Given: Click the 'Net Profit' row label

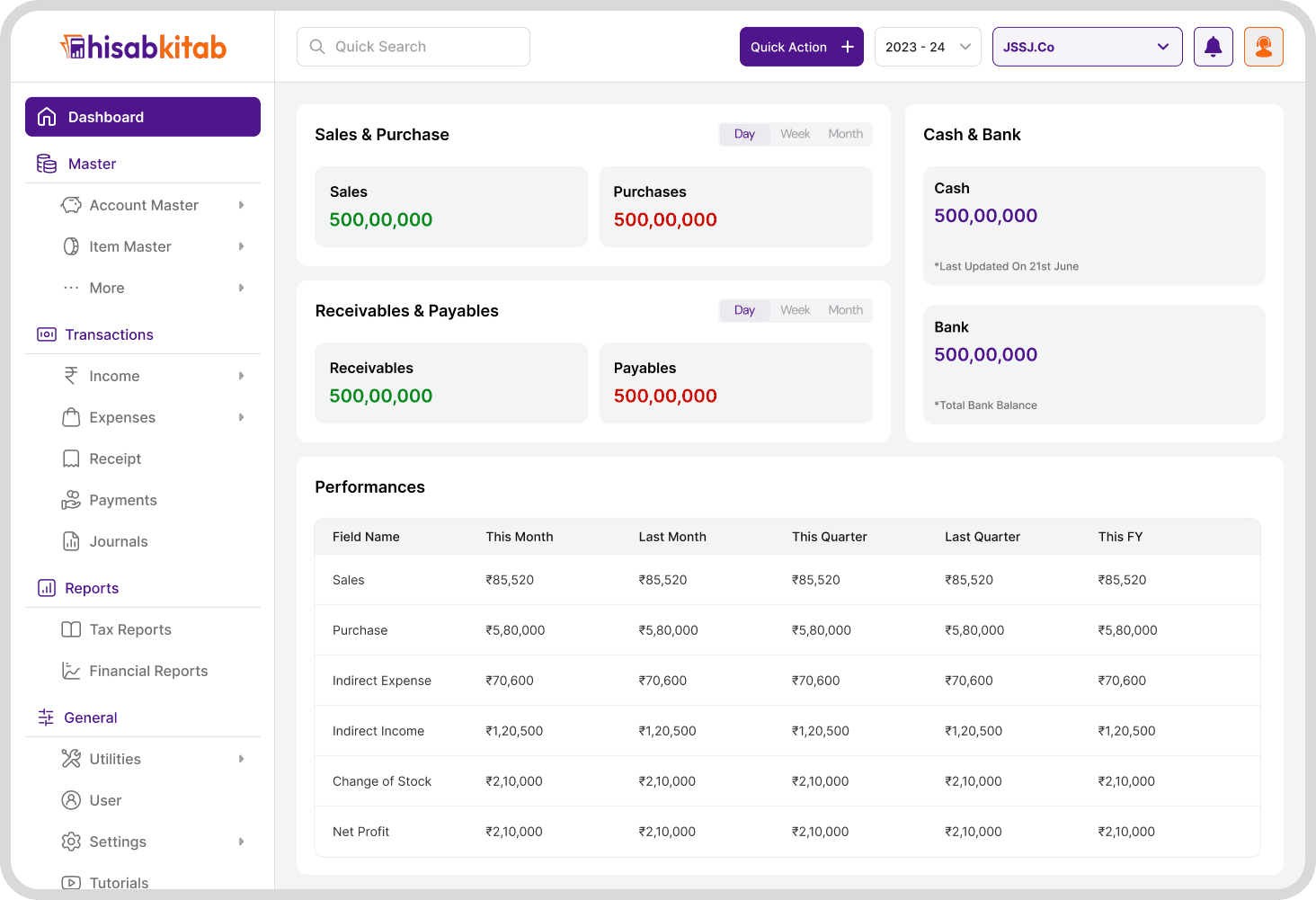Looking at the screenshot, I should [361, 832].
